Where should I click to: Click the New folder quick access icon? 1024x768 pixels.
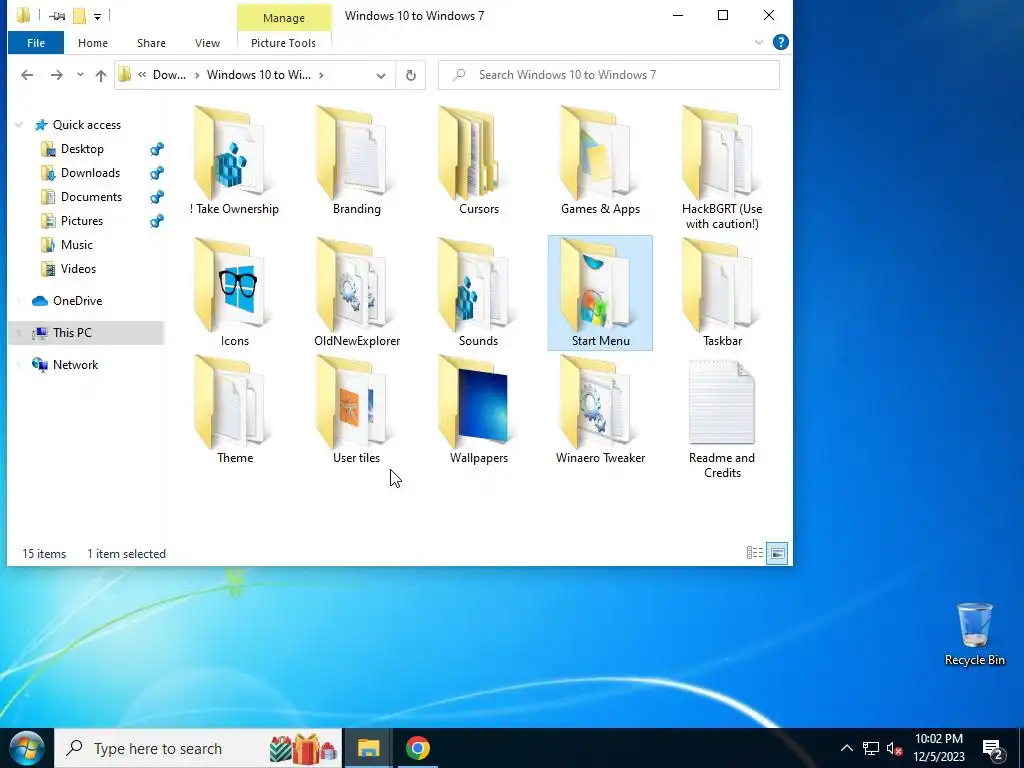[x=80, y=16]
